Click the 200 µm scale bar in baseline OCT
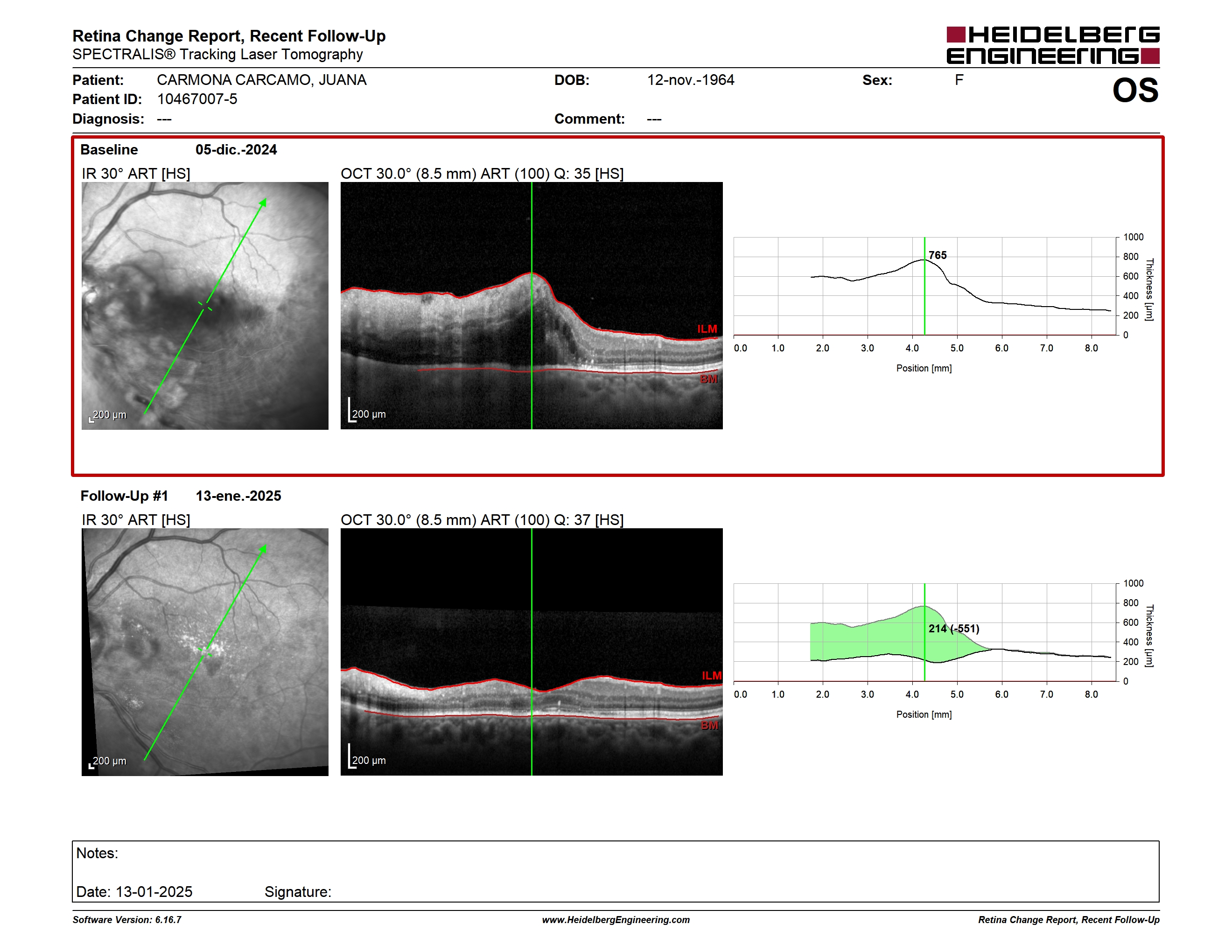The width and height of the screenshot is (1232, 952). click(x=367, y=411)
